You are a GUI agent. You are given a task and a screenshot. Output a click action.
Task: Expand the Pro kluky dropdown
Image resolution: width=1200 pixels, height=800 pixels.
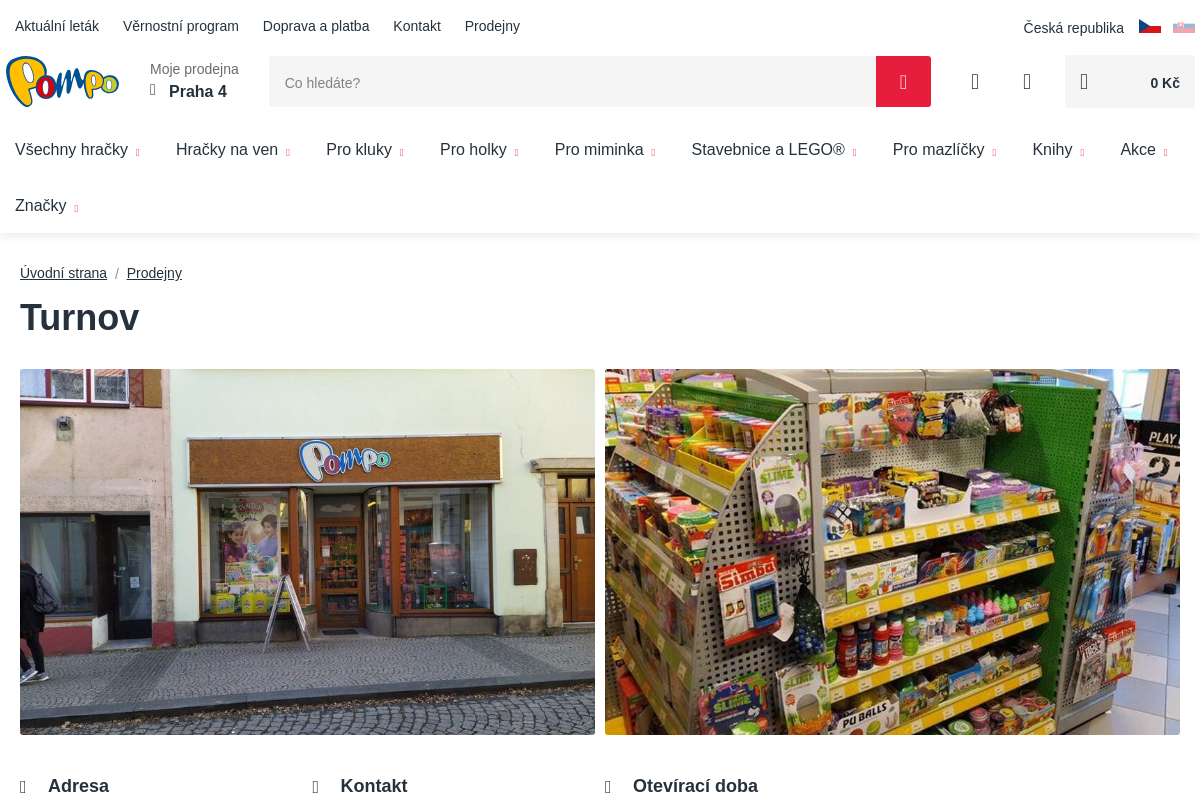365,150
